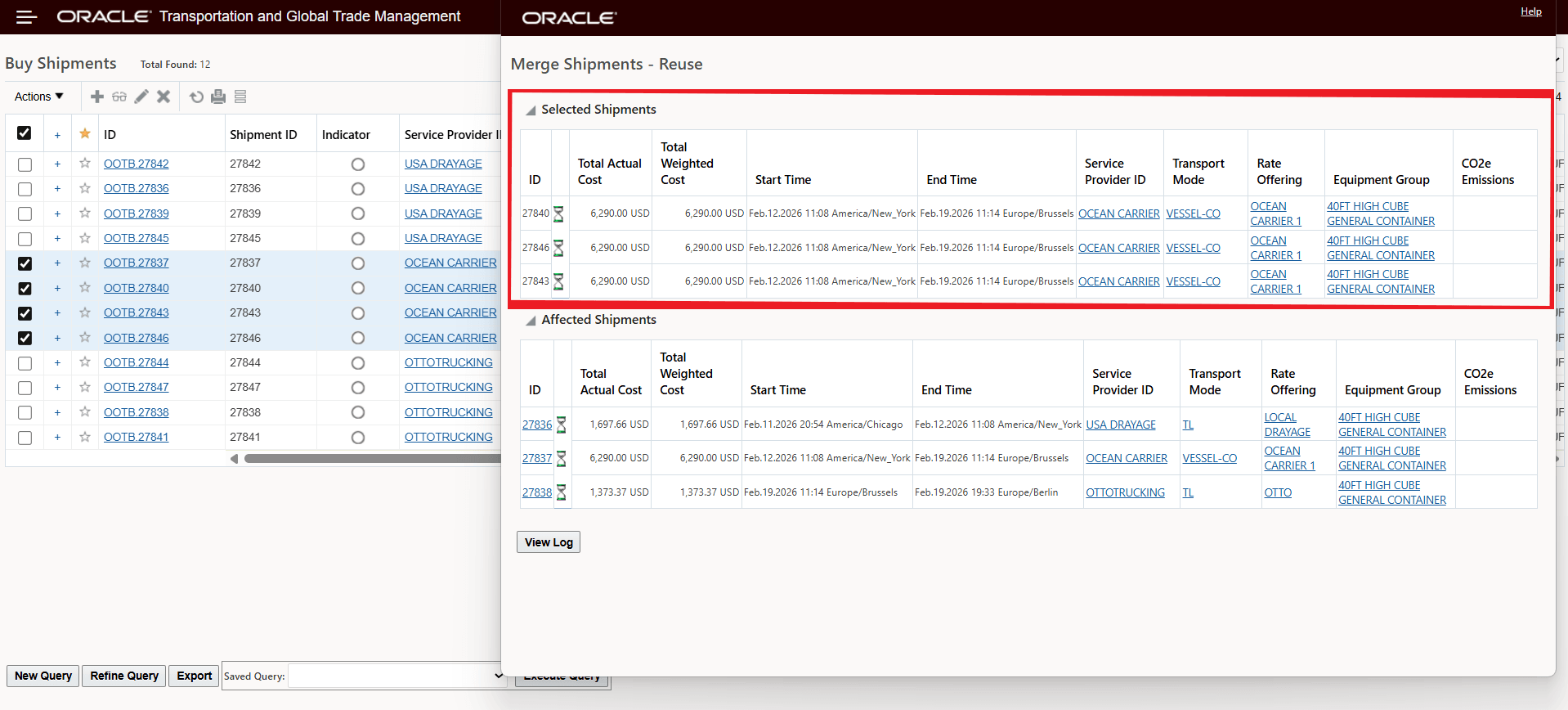The image size is (1568, 710).
Task: Uncheck the box for OOTB.27846
Action: tap(25, 338)
